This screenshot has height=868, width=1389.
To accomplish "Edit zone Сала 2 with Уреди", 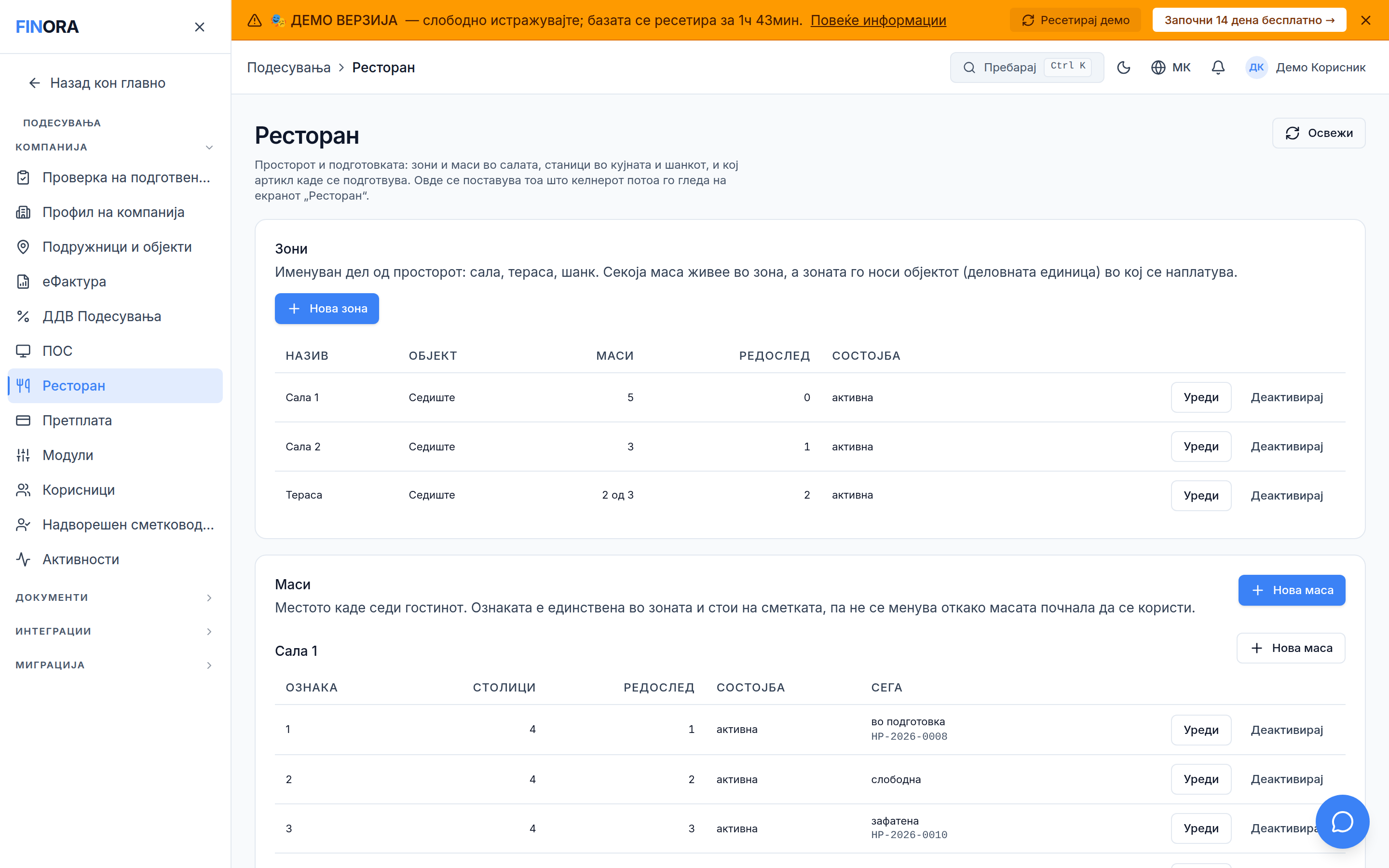I will [1201, 447].
